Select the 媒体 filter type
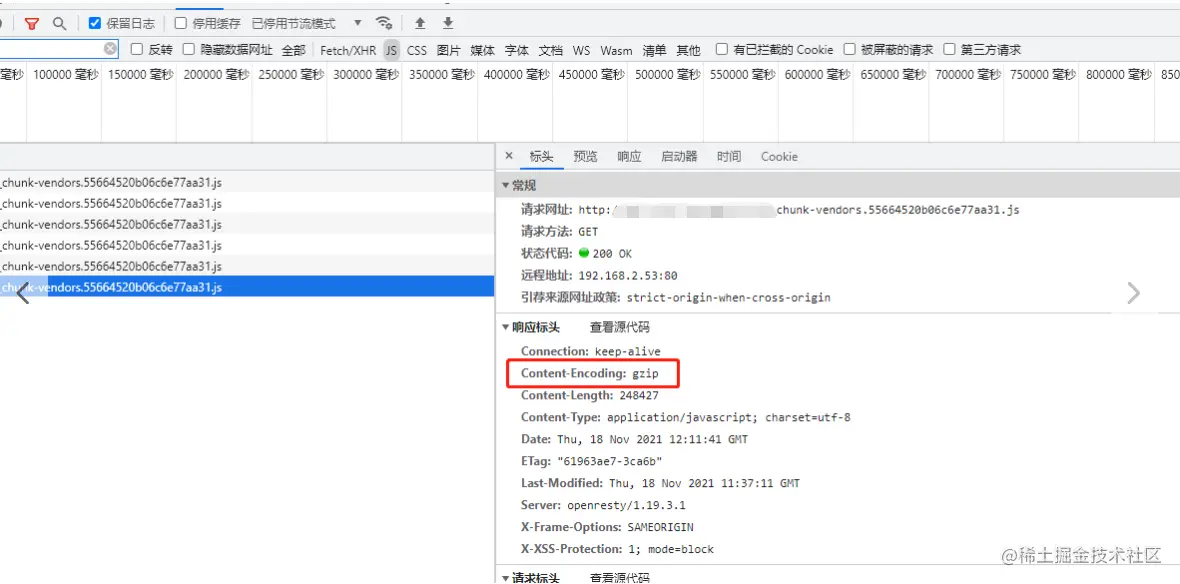This screenshot has height=584, width=1180. pos(482,50)
